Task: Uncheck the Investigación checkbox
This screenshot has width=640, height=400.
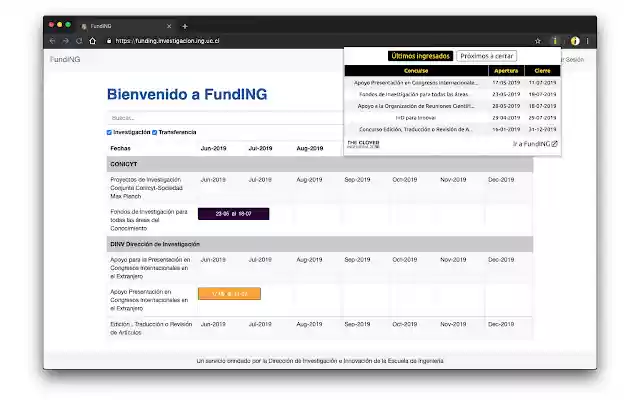Action: pyautogui.click(x=109, y=133)
